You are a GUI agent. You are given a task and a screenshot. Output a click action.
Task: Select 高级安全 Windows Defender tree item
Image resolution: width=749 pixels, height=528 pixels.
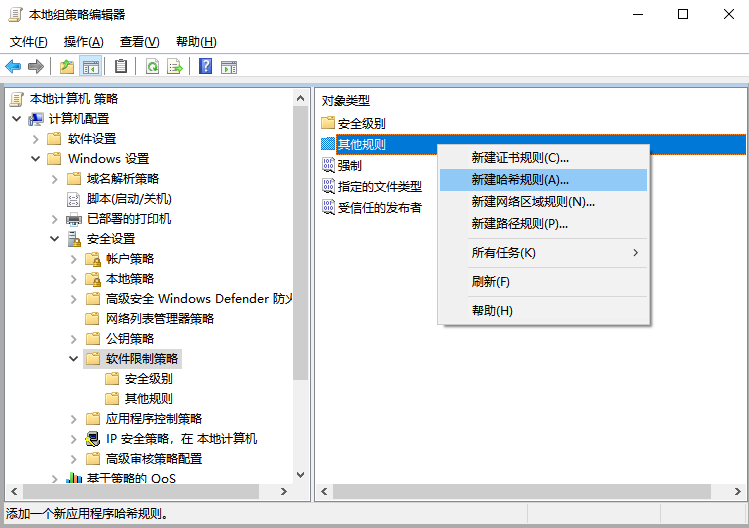(199, 299)
